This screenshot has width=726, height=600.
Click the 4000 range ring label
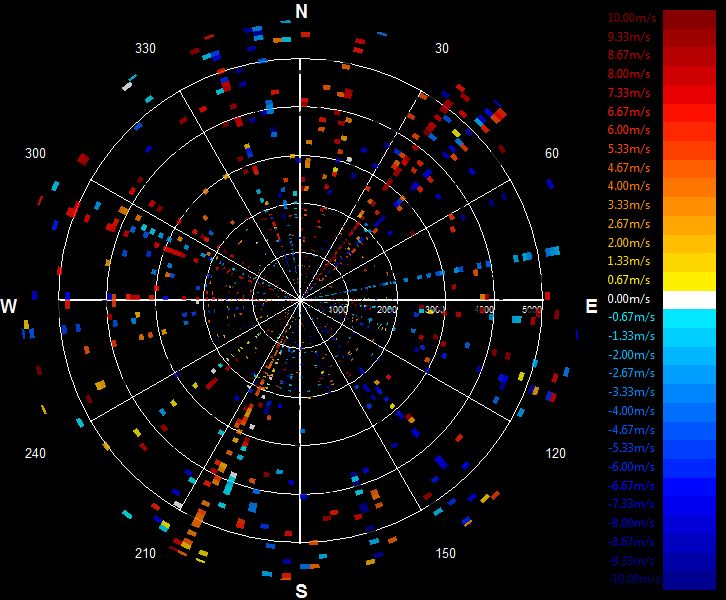pyautogui.click(x=483, y=309)
